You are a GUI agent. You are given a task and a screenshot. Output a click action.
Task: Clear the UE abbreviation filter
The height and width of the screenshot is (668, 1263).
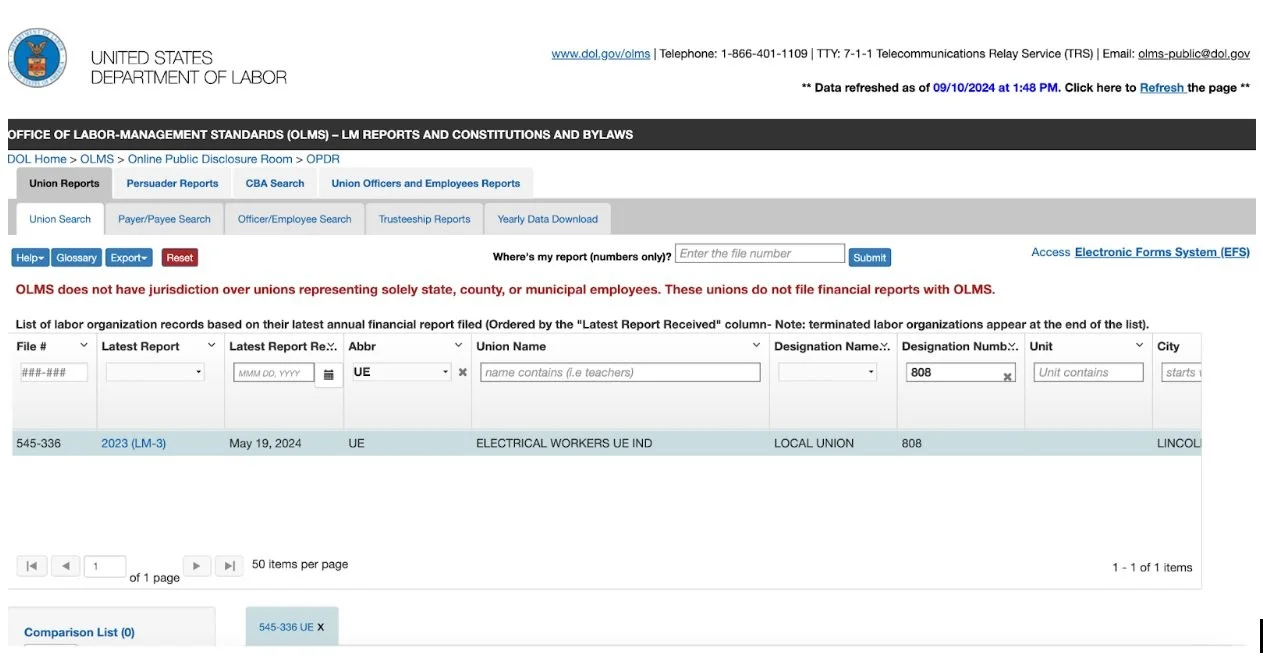click(x=463, y=372)
